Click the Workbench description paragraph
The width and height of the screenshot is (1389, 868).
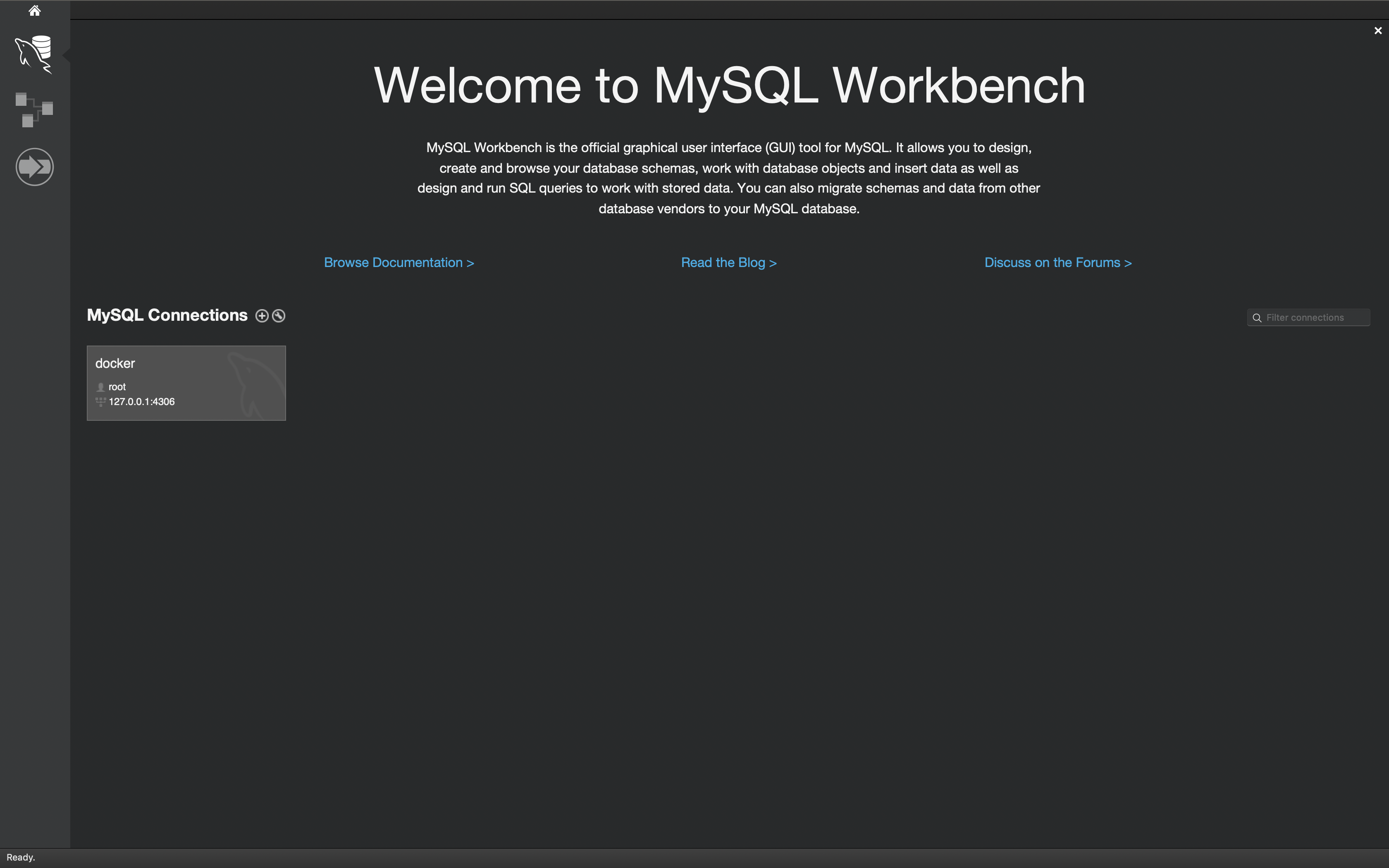[729, 178]
